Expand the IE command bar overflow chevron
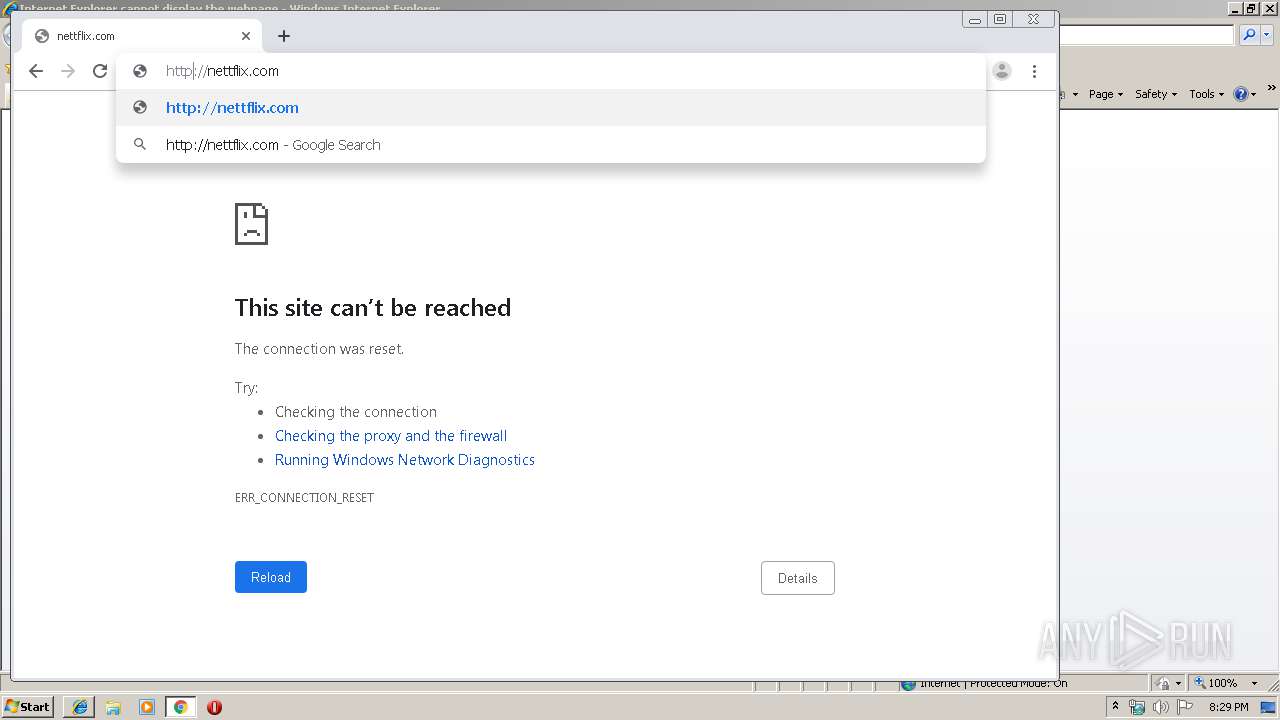 pyautogui.click(x=1273, y=89)
